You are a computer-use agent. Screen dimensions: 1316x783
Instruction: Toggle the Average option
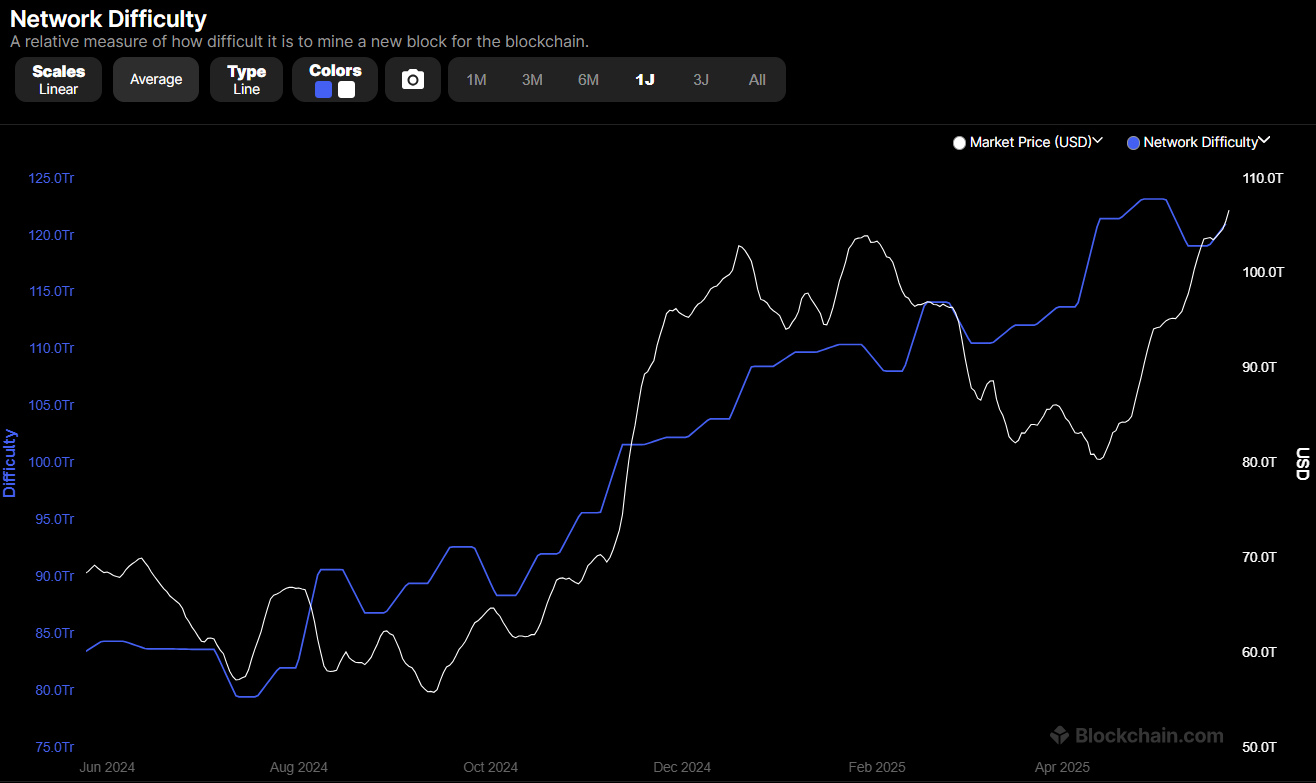pos(156,80)
